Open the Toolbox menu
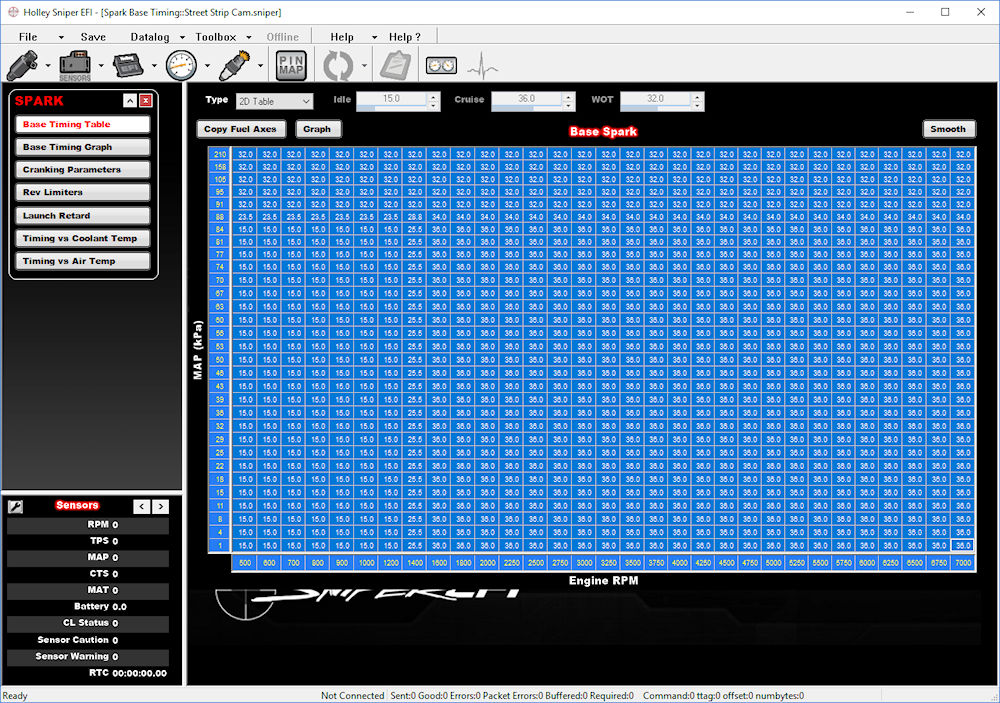The width and height of the screenshot is (1000, 703). click(216, 37)
